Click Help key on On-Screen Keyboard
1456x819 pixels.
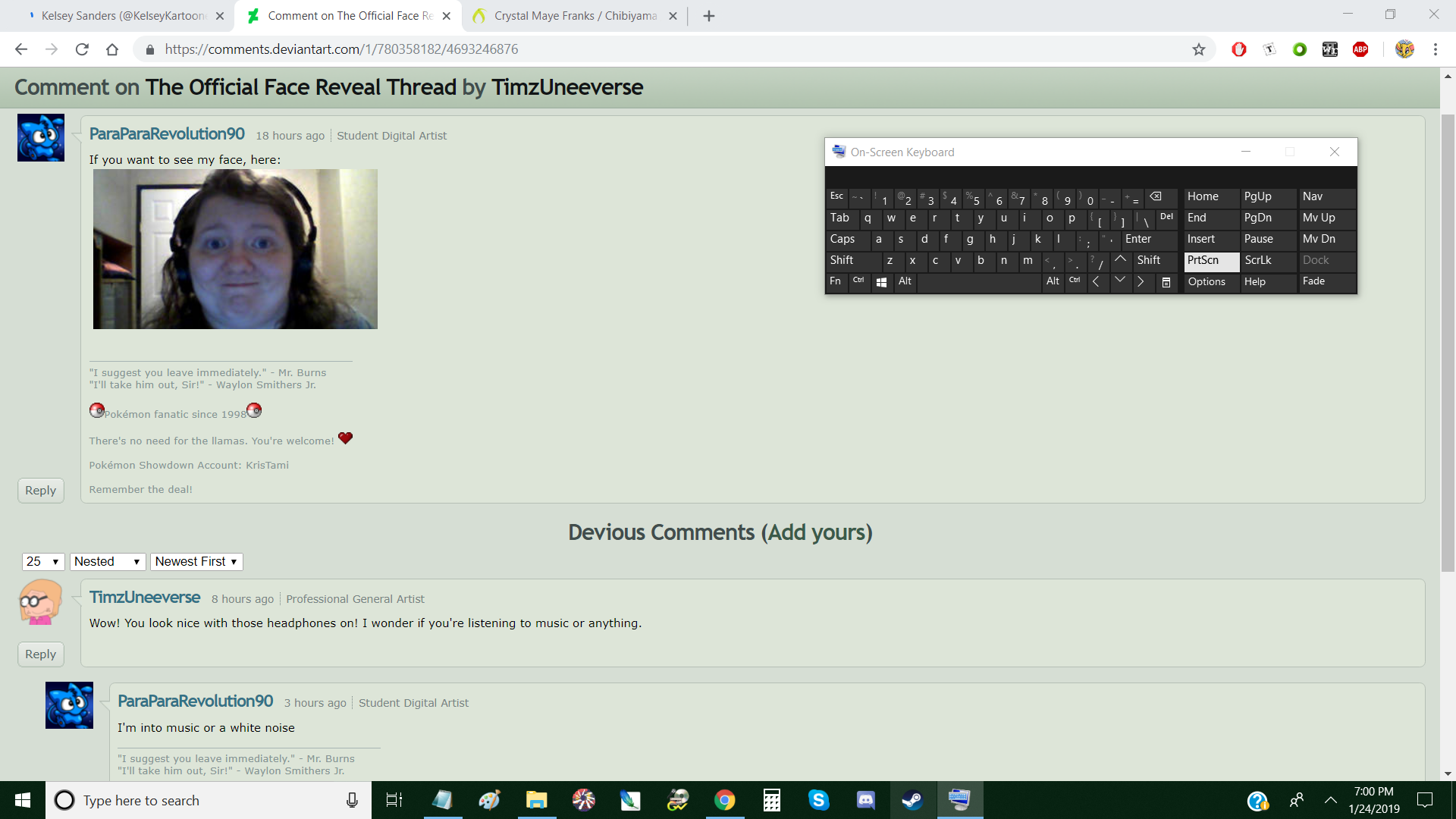pos(1268,281)
